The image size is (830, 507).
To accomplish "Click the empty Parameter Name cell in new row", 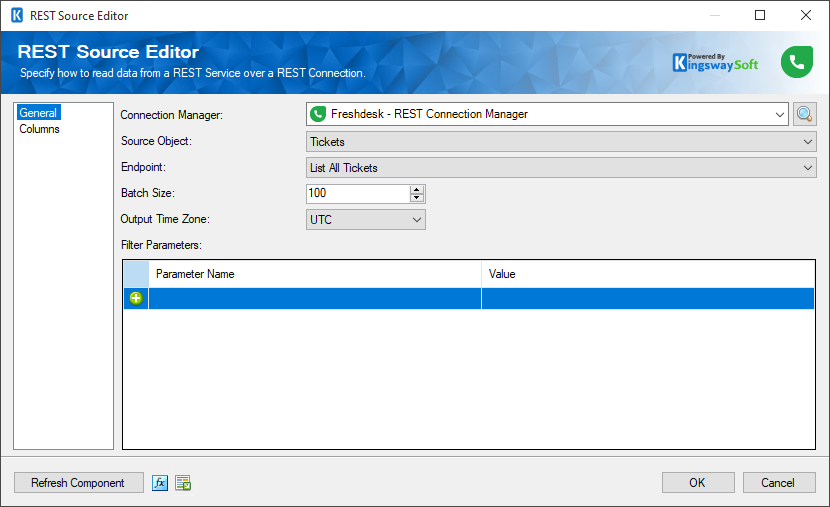I will (x=315, y=298).
